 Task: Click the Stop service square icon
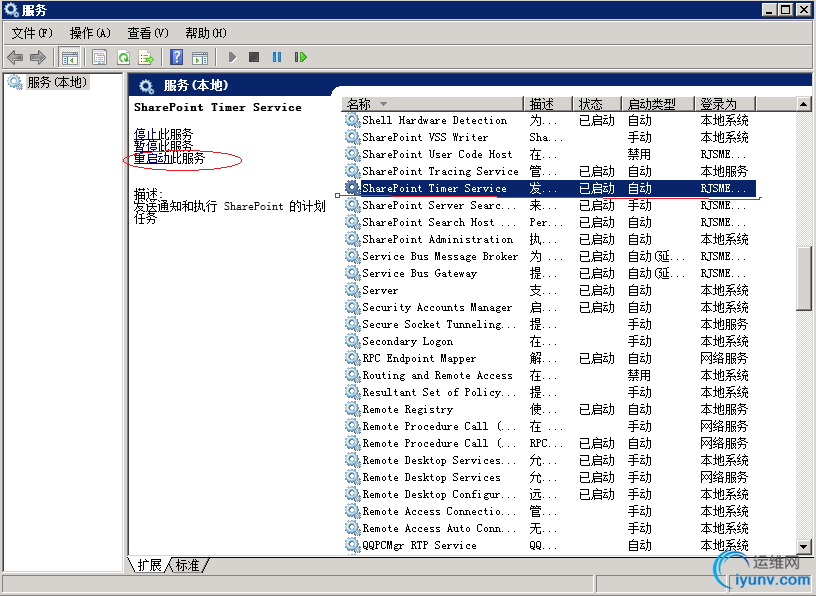[x=254, y=57]
